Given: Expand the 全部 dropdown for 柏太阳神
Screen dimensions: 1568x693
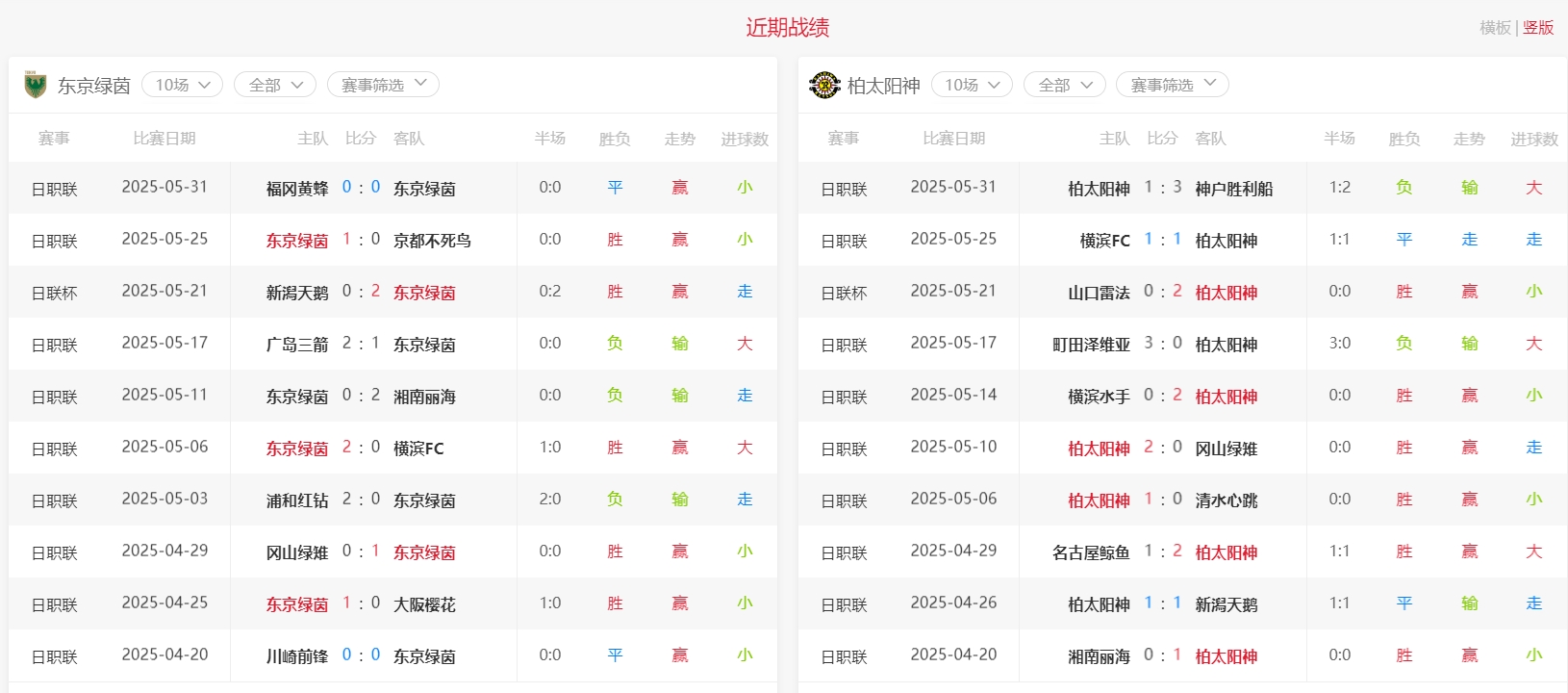Looking at the screenshot, I should pyautogui.click(x=1064, y=85).
